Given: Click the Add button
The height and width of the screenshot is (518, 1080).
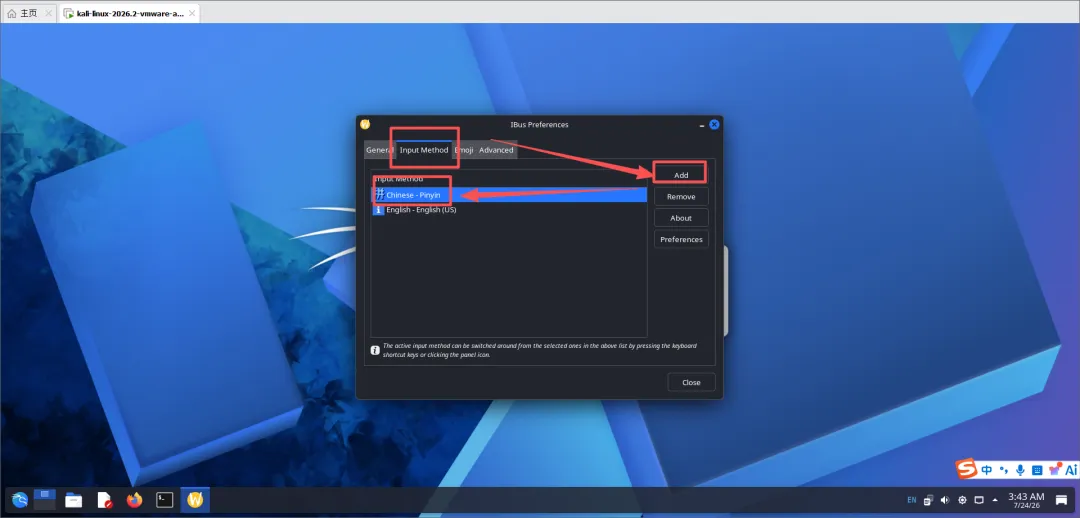Looking at the screenshot, I should click(681, 175).
